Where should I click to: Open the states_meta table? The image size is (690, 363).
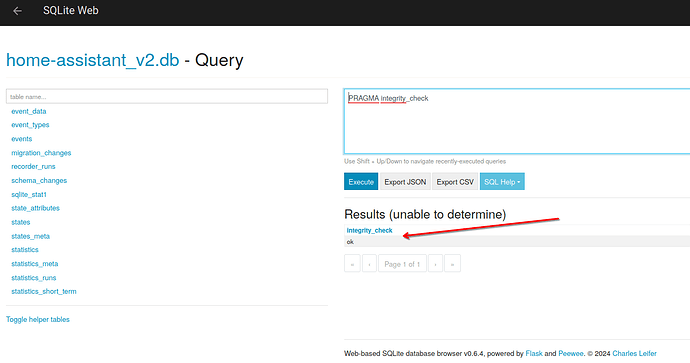[x=30, y=236]
